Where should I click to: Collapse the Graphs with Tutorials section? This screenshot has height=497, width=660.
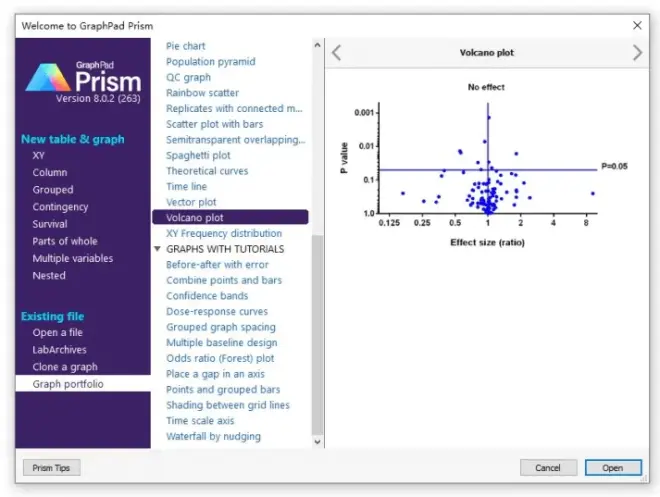157,249
